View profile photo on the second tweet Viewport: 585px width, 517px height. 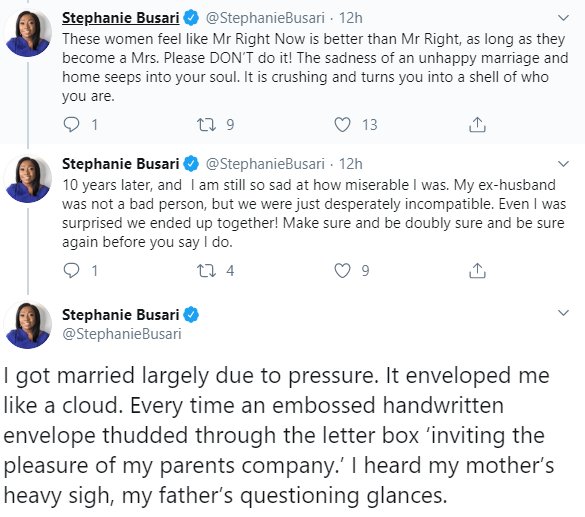28,179
